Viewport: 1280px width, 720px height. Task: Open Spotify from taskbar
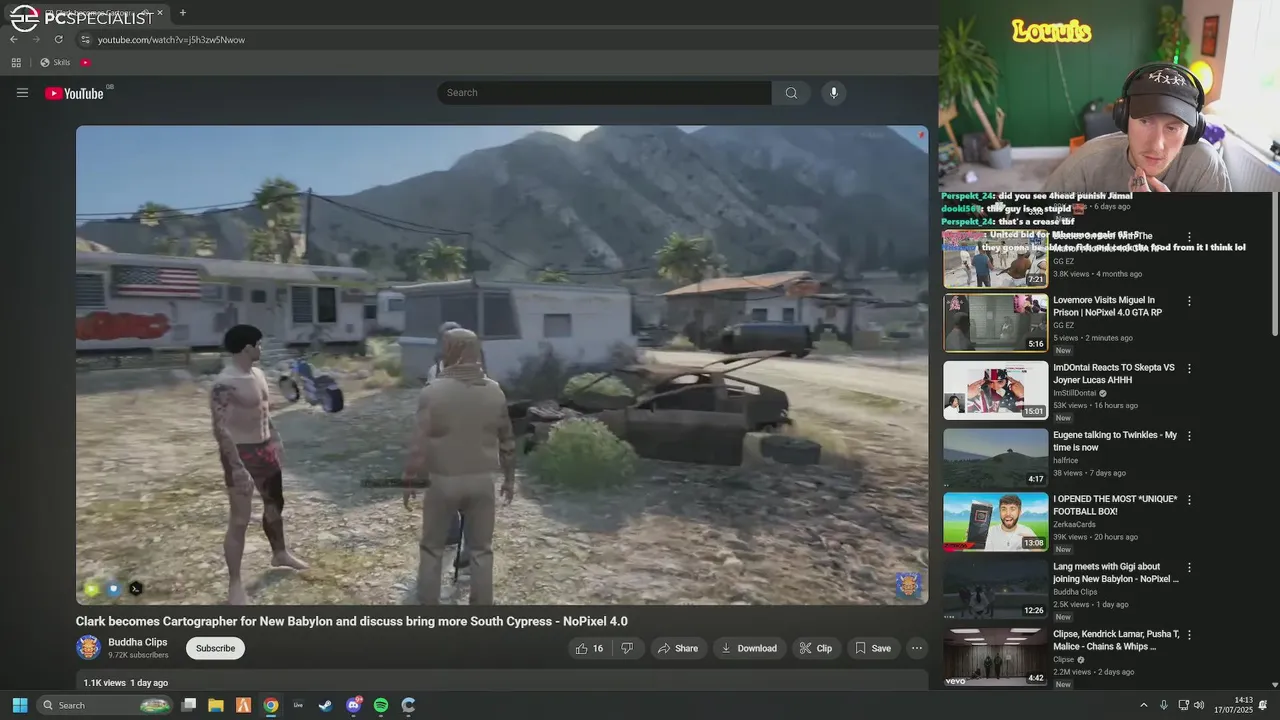click(381, 705)
